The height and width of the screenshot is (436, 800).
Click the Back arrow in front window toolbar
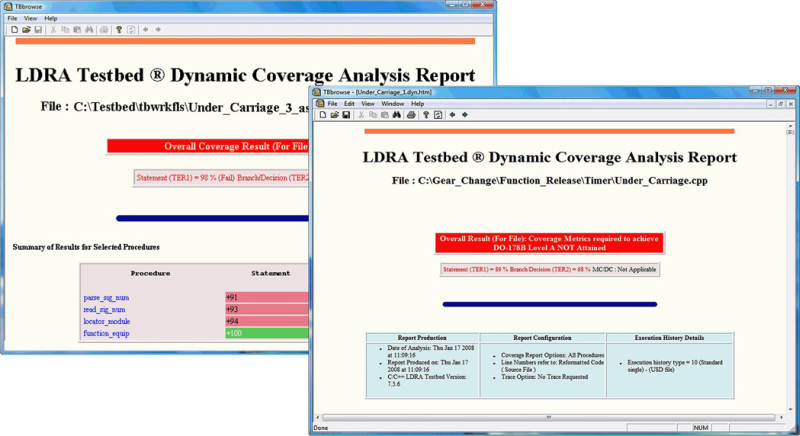tap(452, 115)
